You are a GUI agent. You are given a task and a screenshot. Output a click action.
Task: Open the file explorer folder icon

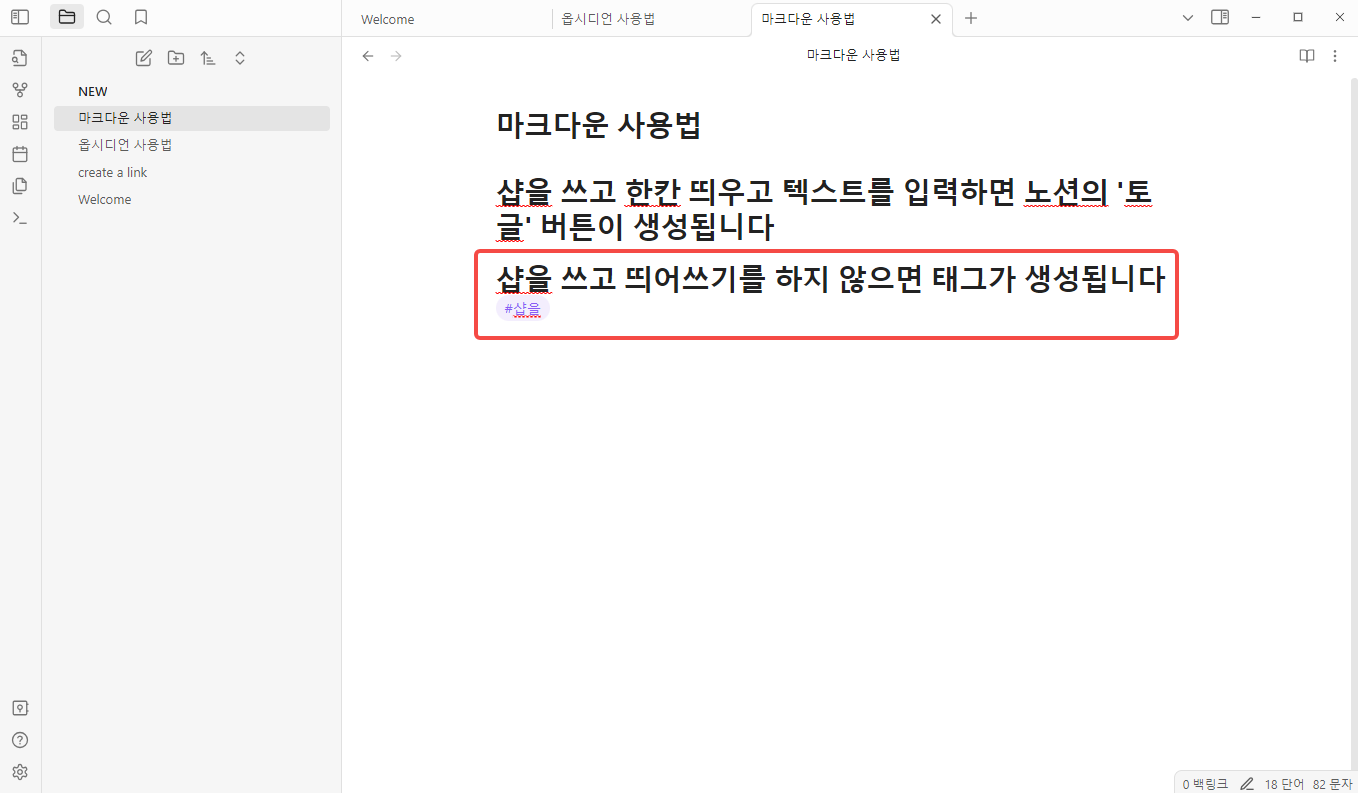click(x=67, y=17)
